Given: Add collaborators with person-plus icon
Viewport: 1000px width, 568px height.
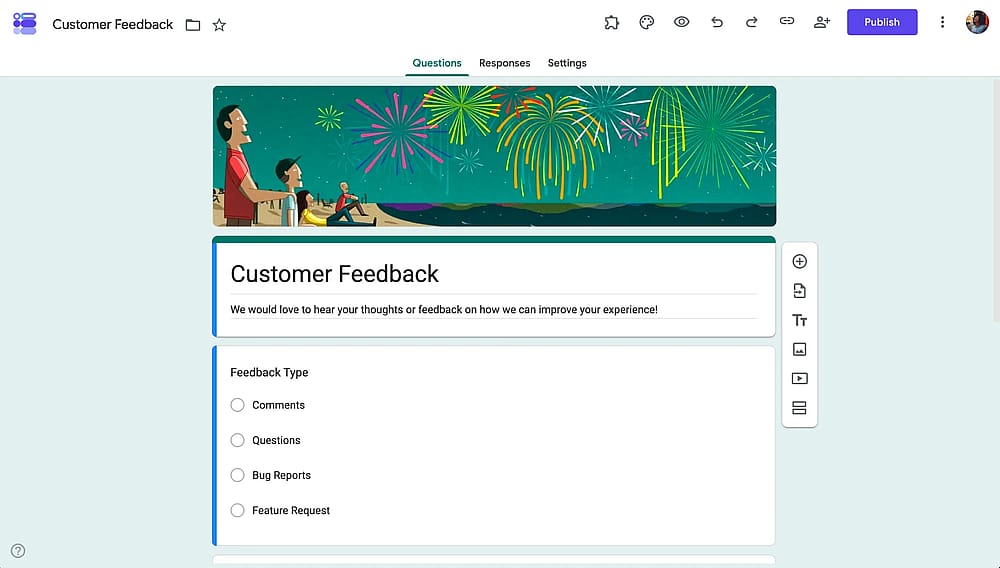Looking at the screenshot, I should pyautogui.click(x=821, y=22).
